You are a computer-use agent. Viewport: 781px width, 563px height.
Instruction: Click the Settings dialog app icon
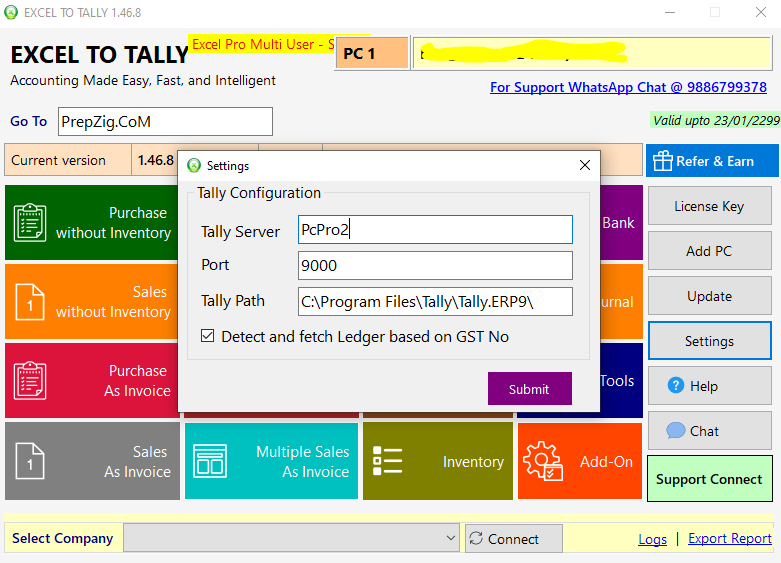coord(194,165)
